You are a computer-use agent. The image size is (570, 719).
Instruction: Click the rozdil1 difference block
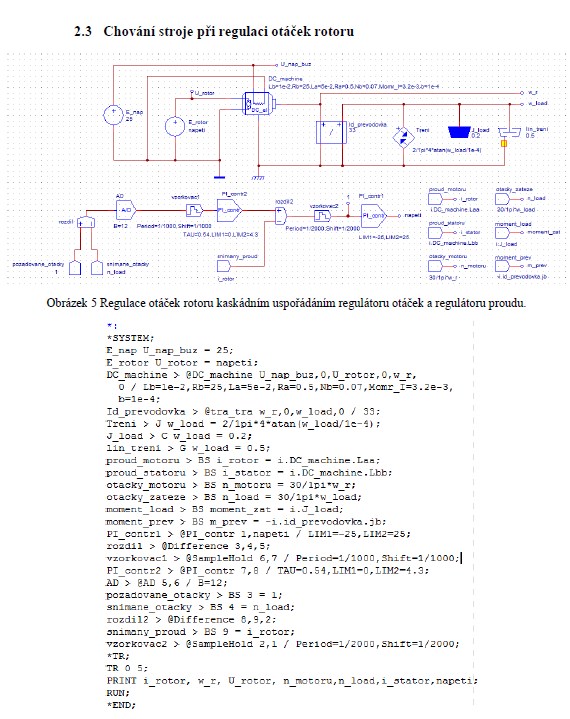tap(85, 222)
